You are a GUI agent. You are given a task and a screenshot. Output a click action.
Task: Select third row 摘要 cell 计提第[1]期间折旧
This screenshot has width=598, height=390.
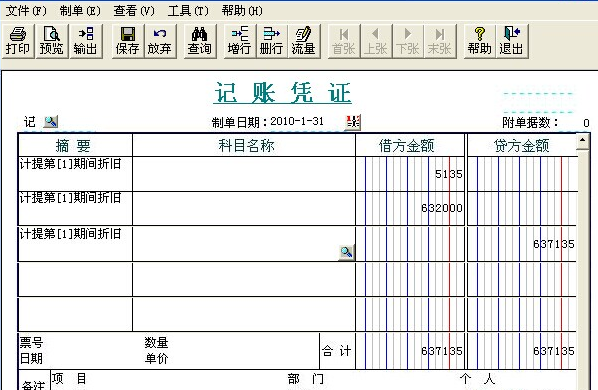75,244
